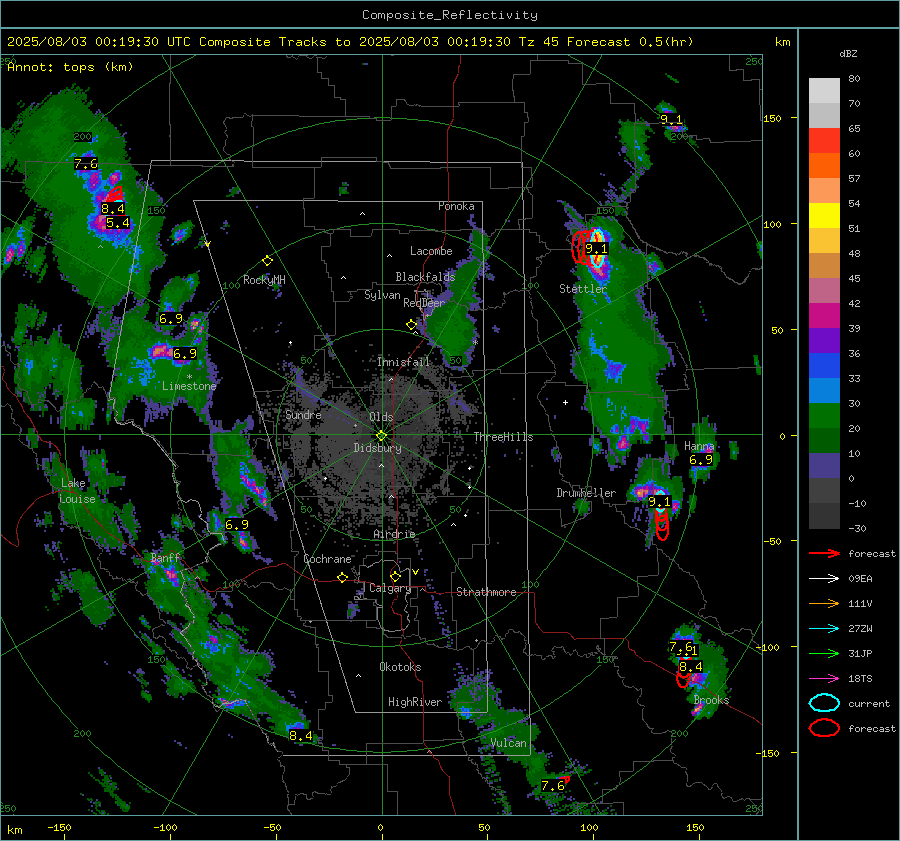Select the magenta 42-39 dBZ color swatch
The height and width of the screenshot is (841, 900).
pos(824,316)
